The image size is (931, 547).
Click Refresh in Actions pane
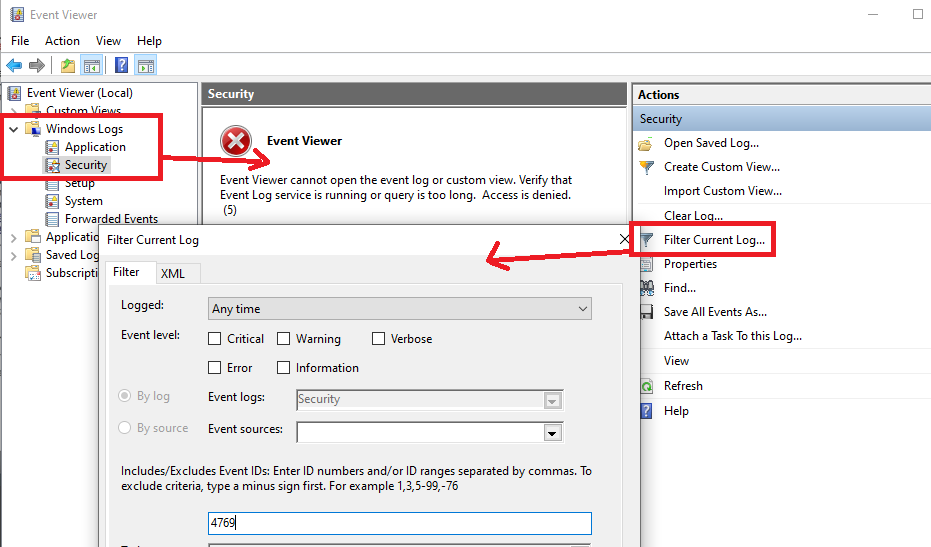[x=683, y=386]
